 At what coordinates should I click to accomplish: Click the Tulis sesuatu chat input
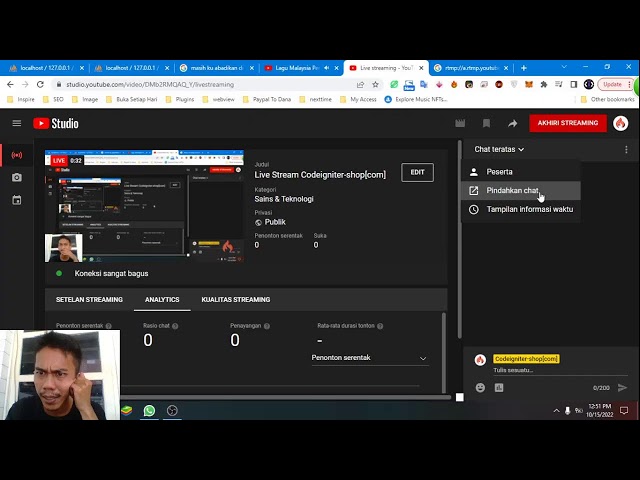[560, 370]
